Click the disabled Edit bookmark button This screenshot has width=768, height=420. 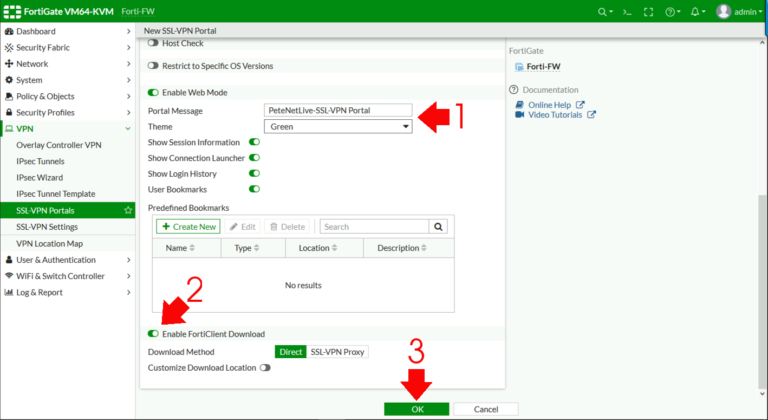point(242,226)
